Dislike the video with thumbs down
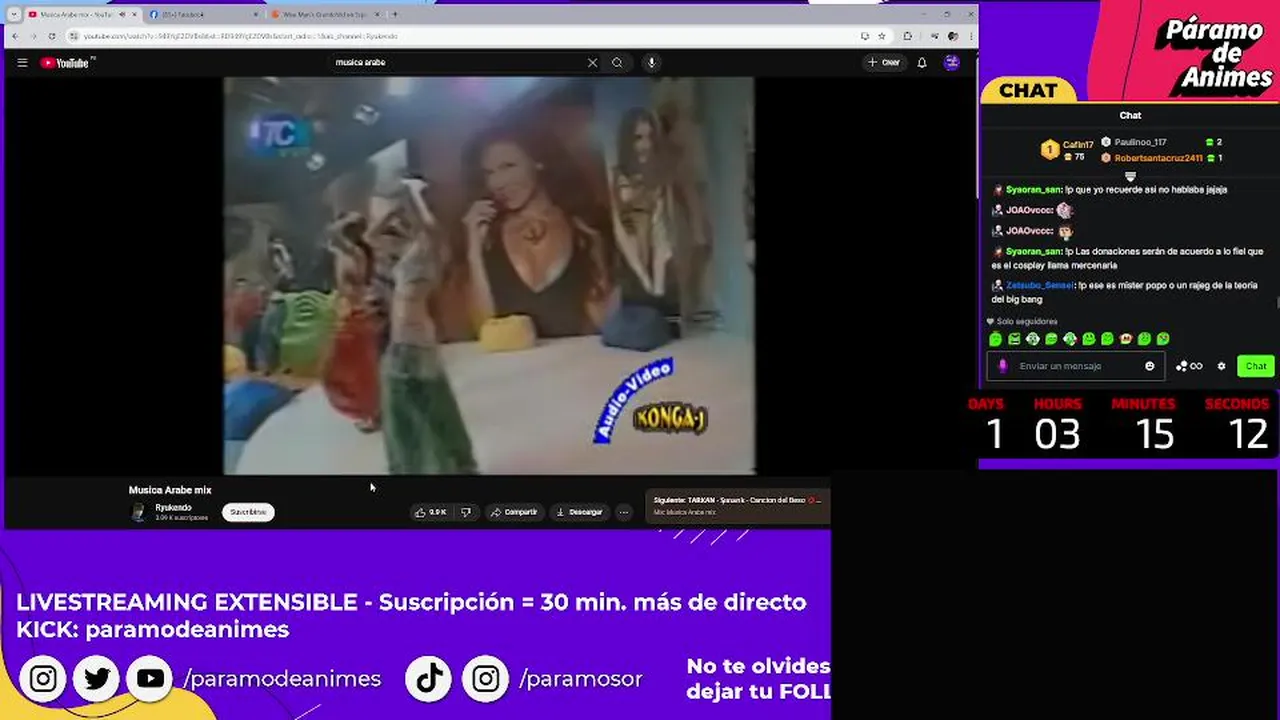Viewport: 1280px width, 720px height. point(466,512)
